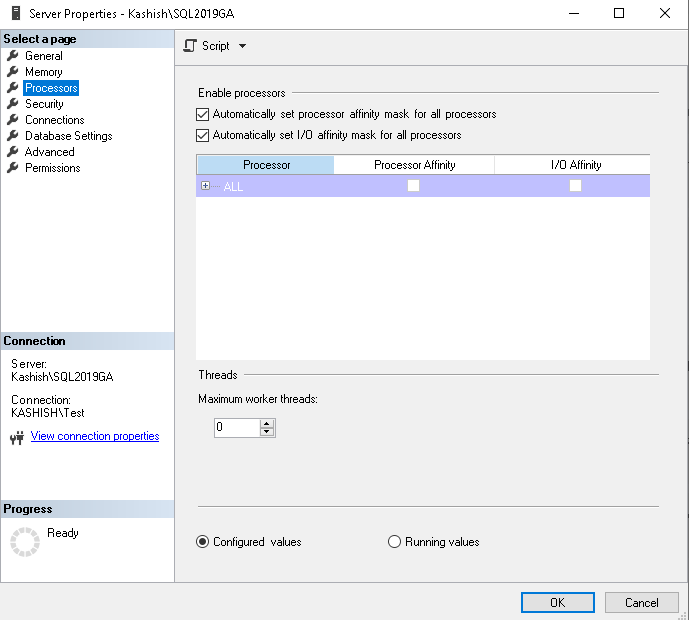The height and width of the screenshot is (620, 689).
Task: Click the server icon in title bar
Action: [16, 13]
